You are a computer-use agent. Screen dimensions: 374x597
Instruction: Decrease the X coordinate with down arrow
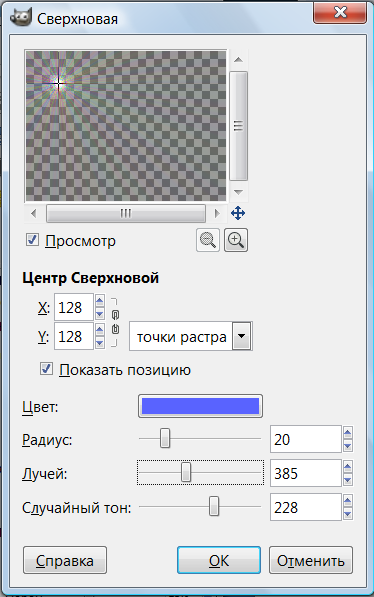[99, 314]
